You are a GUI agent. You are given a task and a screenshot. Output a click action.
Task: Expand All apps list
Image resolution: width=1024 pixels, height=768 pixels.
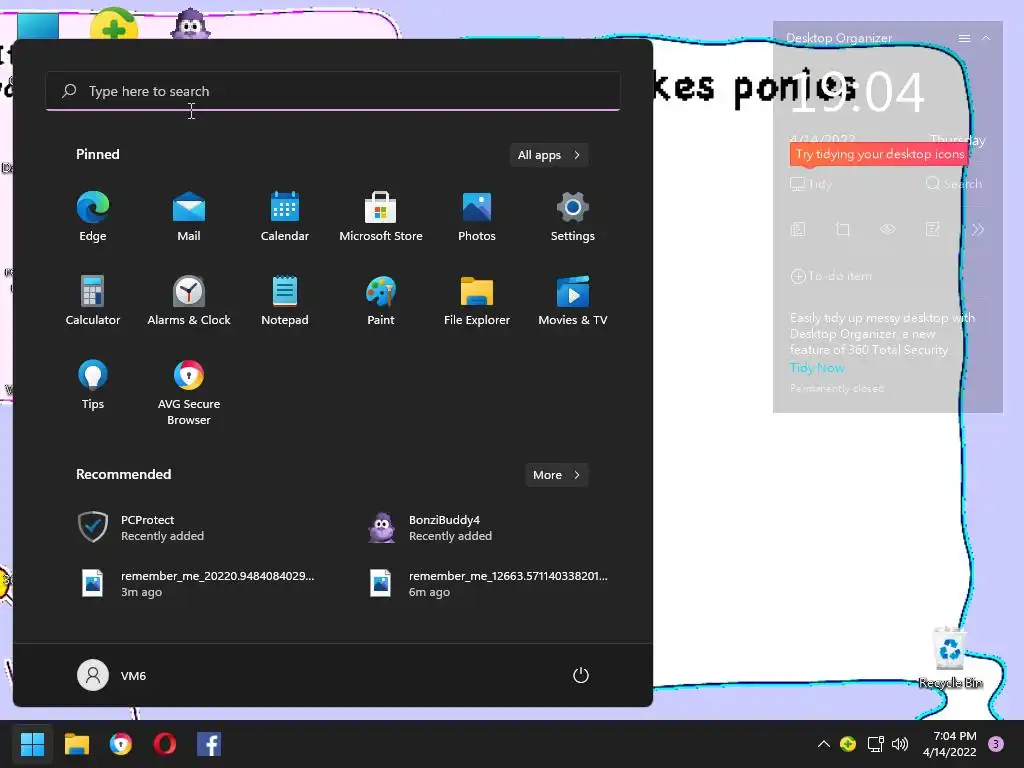(549, 155)
